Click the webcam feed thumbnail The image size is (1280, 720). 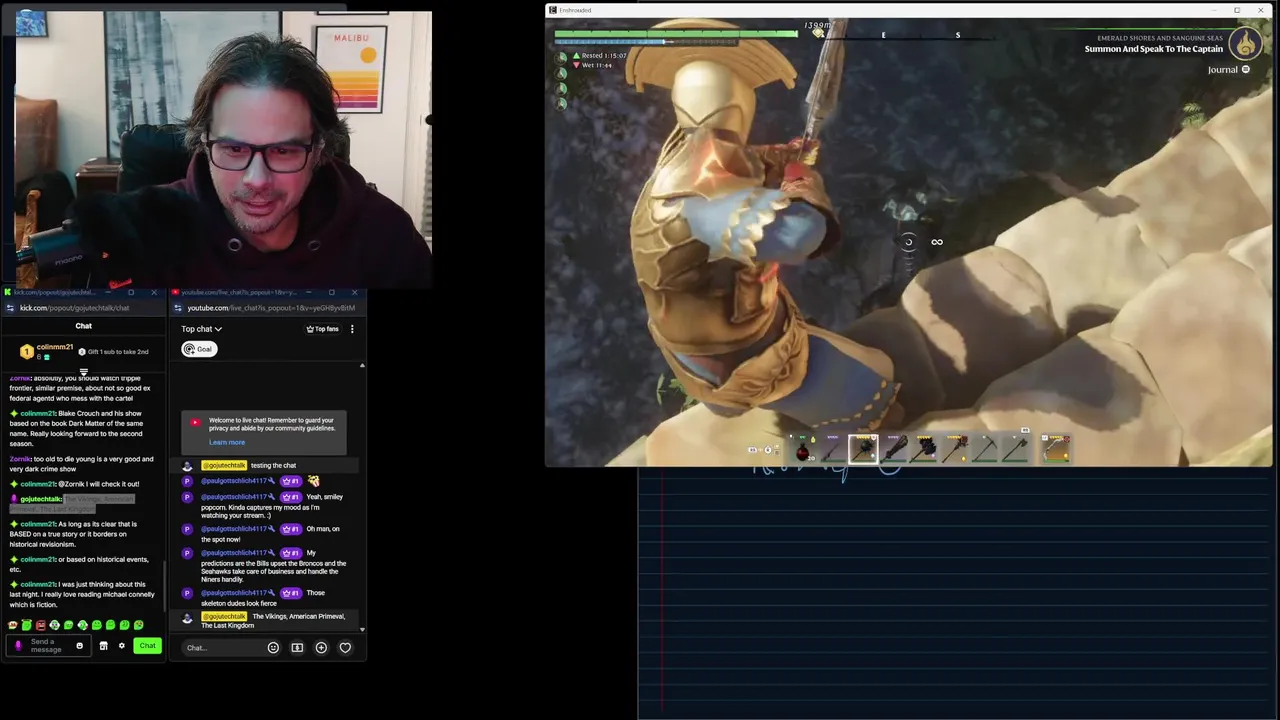(x=223, y=150)
